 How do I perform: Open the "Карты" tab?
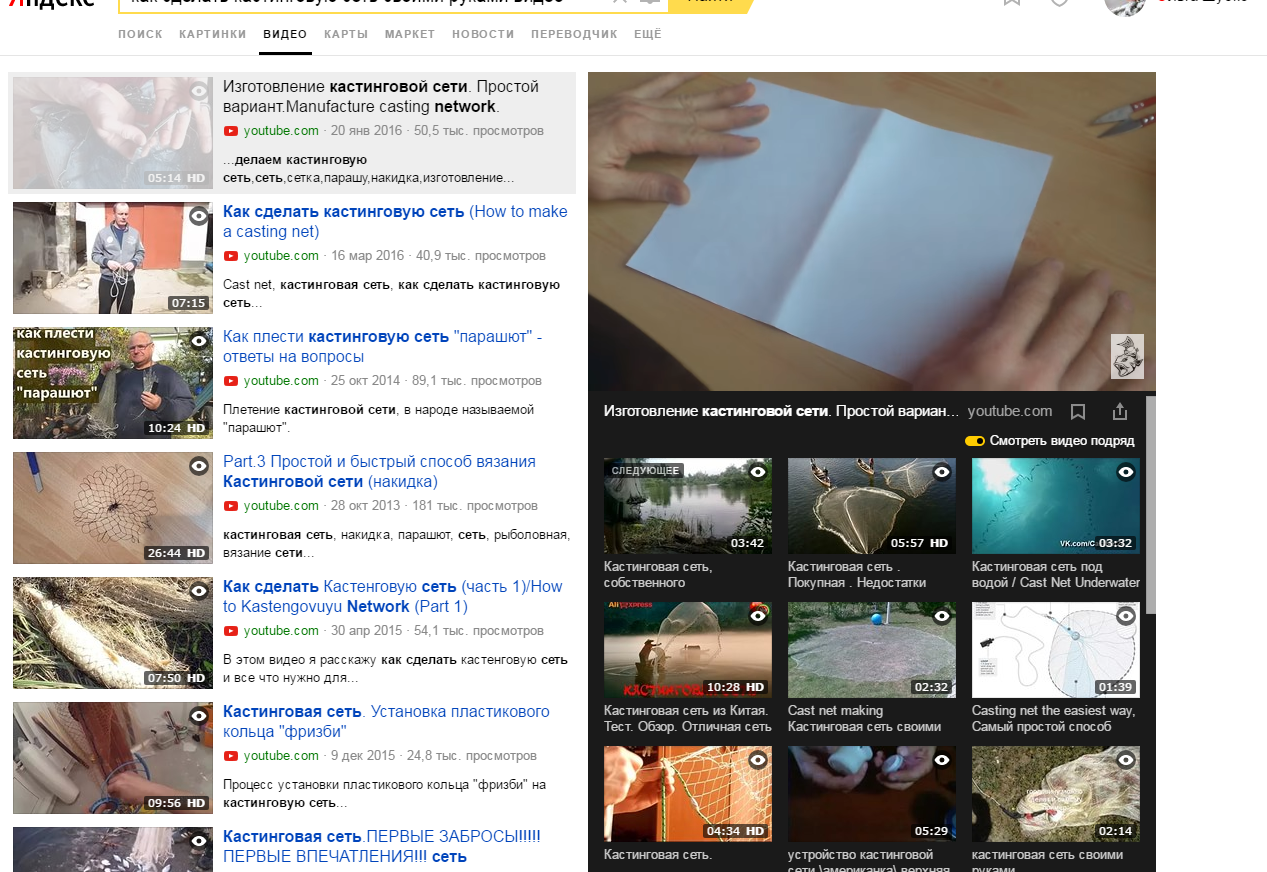(x=346, y=34)
